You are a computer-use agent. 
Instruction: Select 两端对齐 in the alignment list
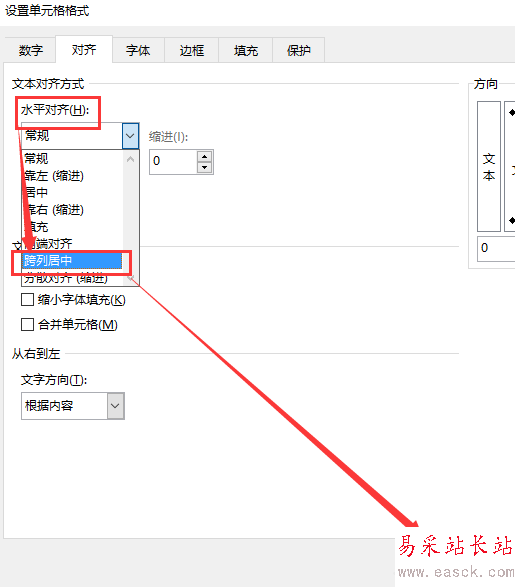[x=72, y=244]
